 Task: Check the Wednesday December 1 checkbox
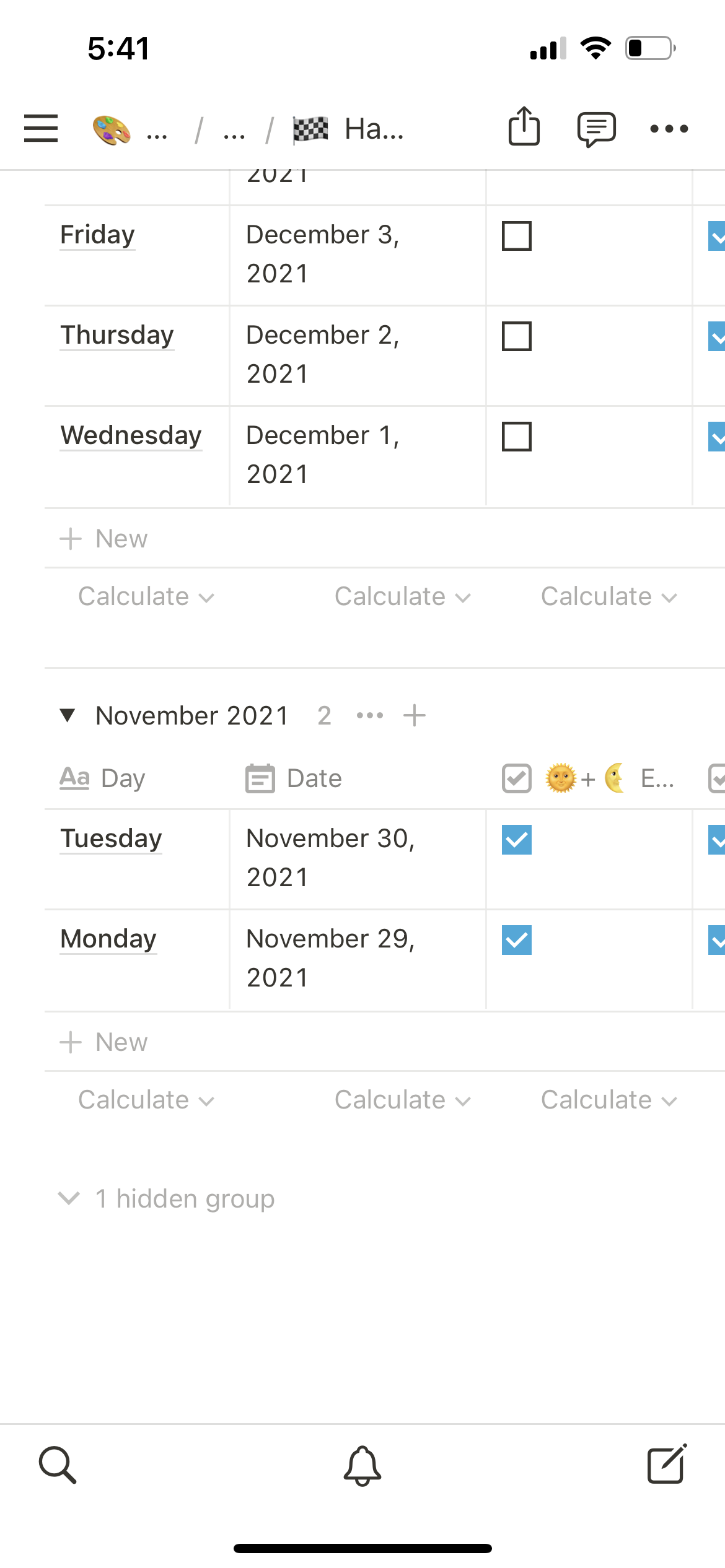tap(517, 437)
